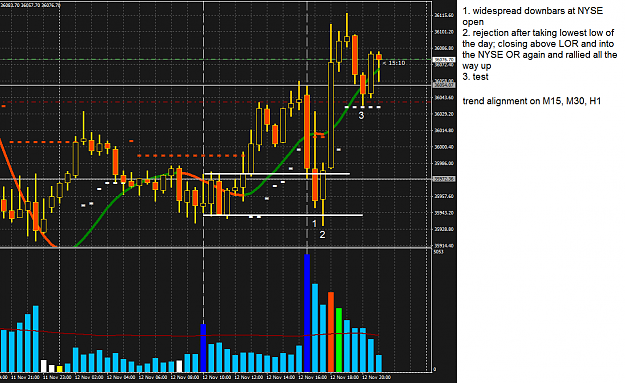Screen dimensions: 625x383
Task: Click the 35914.40 price scale label
Action: point(444,246)
